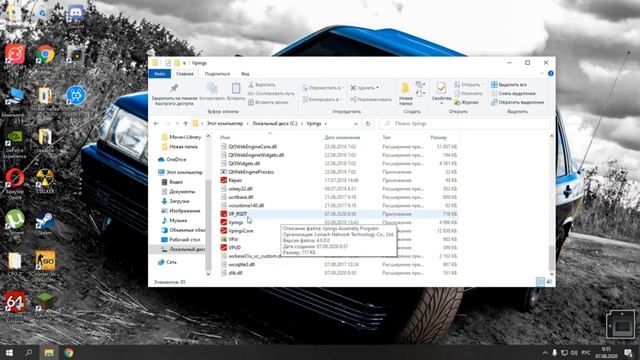Click the Поиск: Vpings search field
The image size is (640, 360).
(464, 123)
